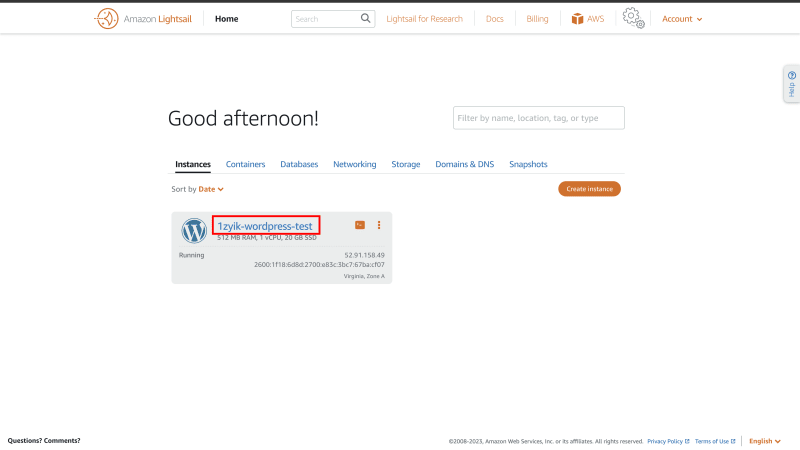800x450 pixels.
Task: Click the IPv6 address on instance card
Action: 319,265
